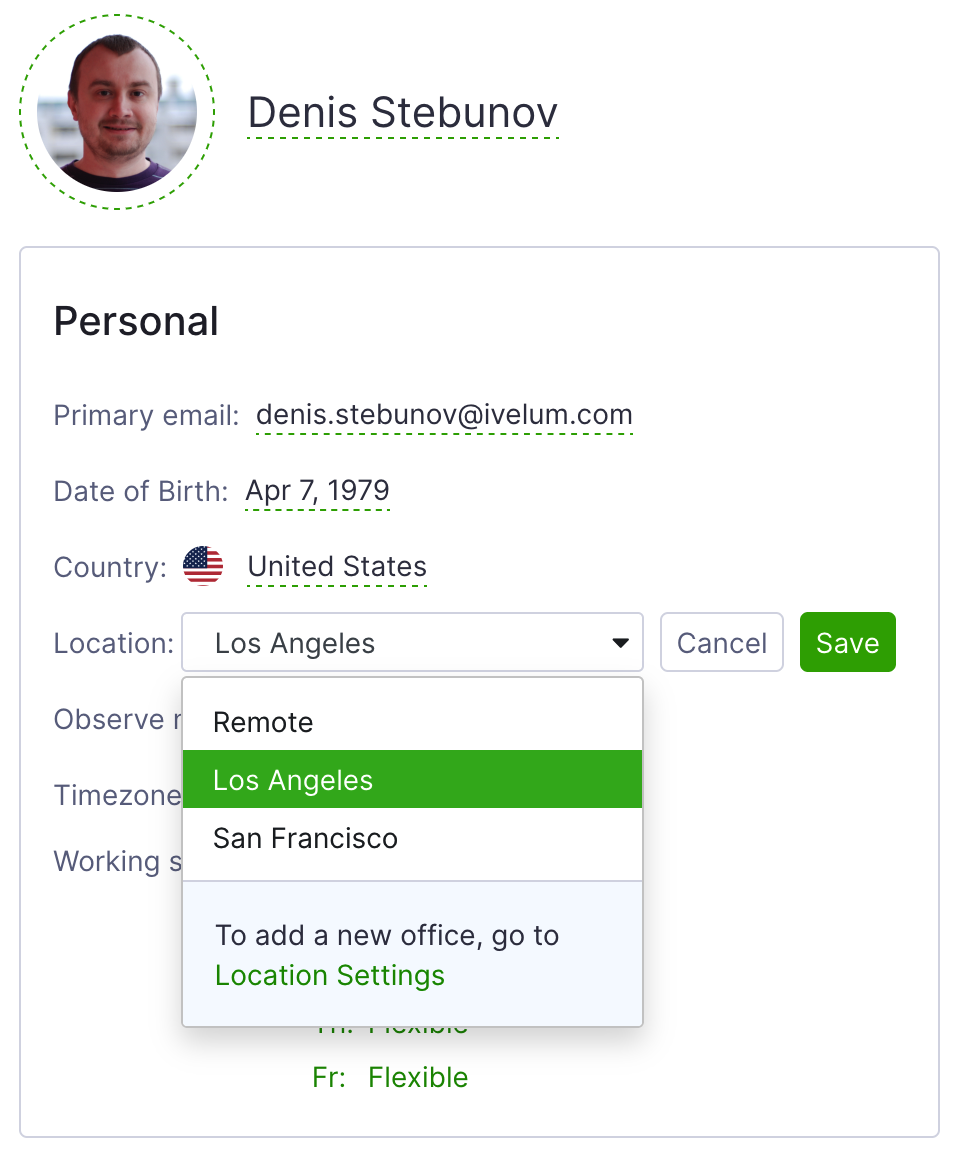Click the Location field label
The width and height of the screenshot is (971, 1165).
(x=114, y=643)
